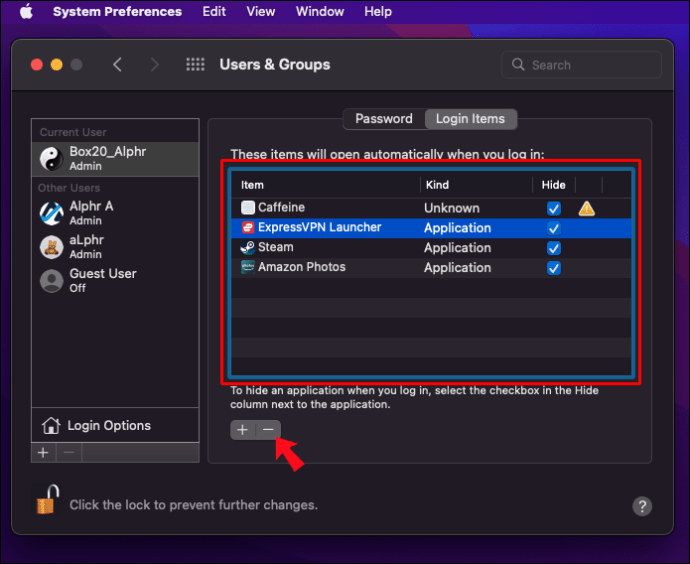Open the Window menu
This screenshot has height=564, width=690.
[x=319, y=11]
